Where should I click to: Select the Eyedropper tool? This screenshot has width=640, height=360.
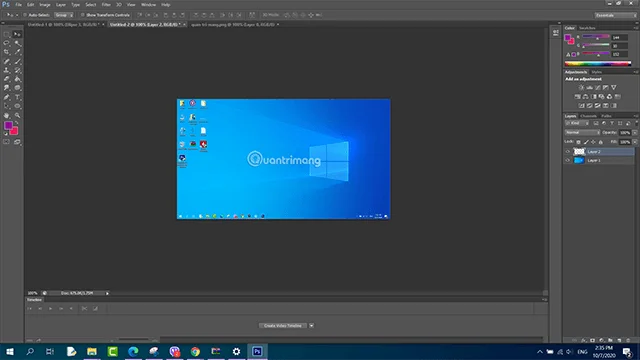(17, 52)
